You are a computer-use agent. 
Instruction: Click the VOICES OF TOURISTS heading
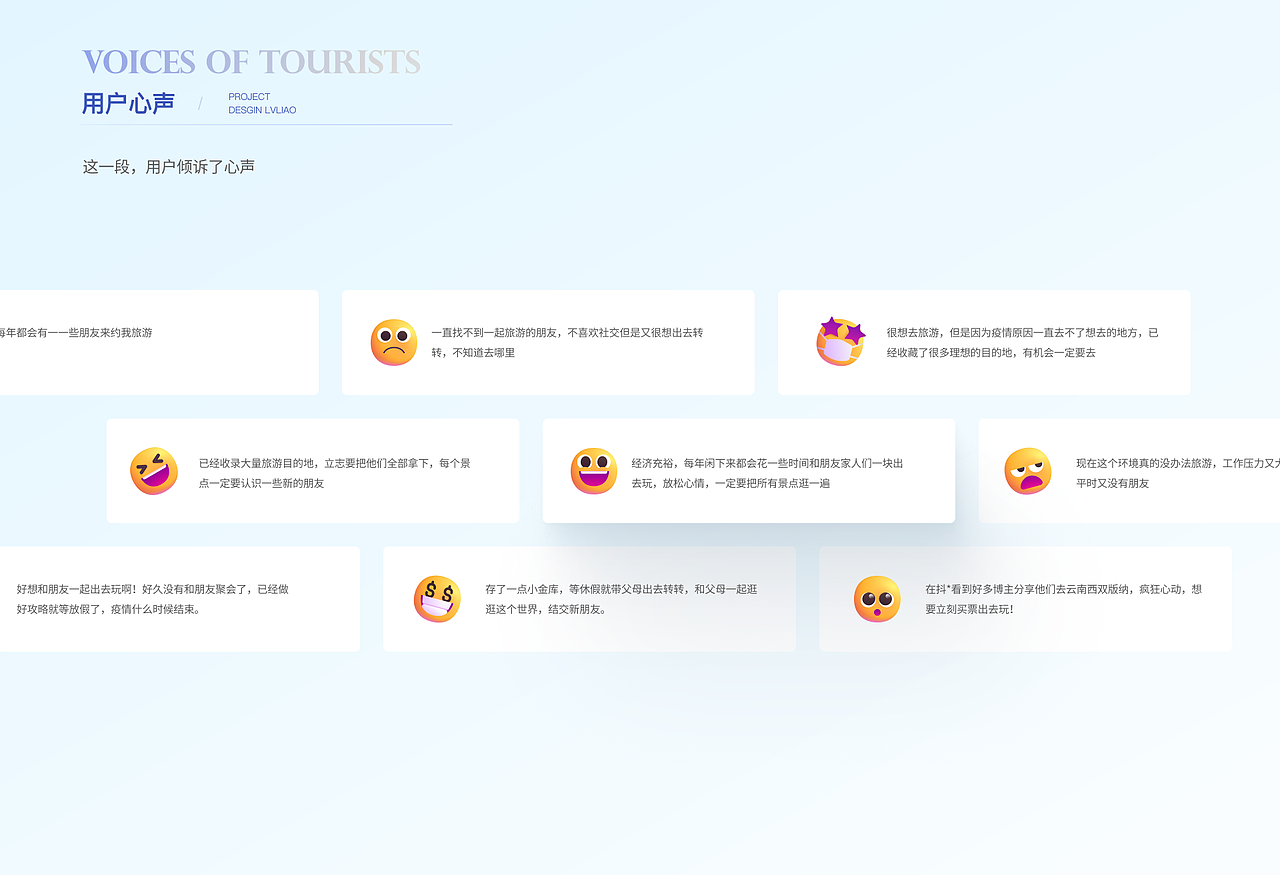click(251, 62)
